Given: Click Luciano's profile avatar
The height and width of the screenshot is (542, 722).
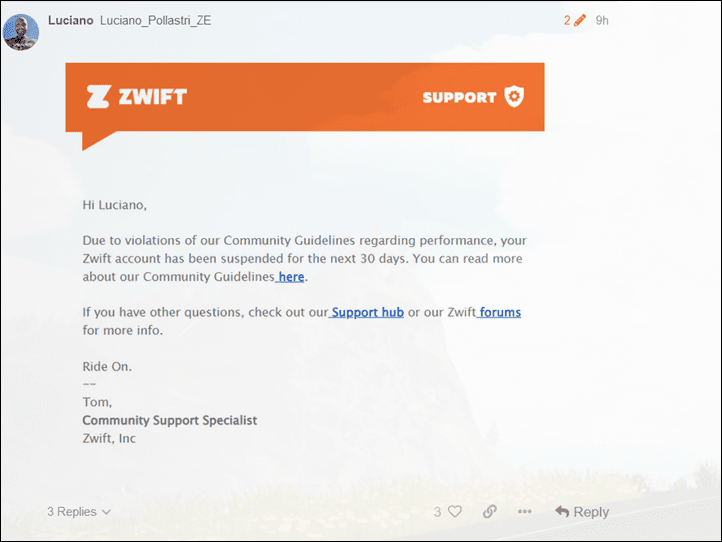Looking at the screenshot, I should [21, 32].
